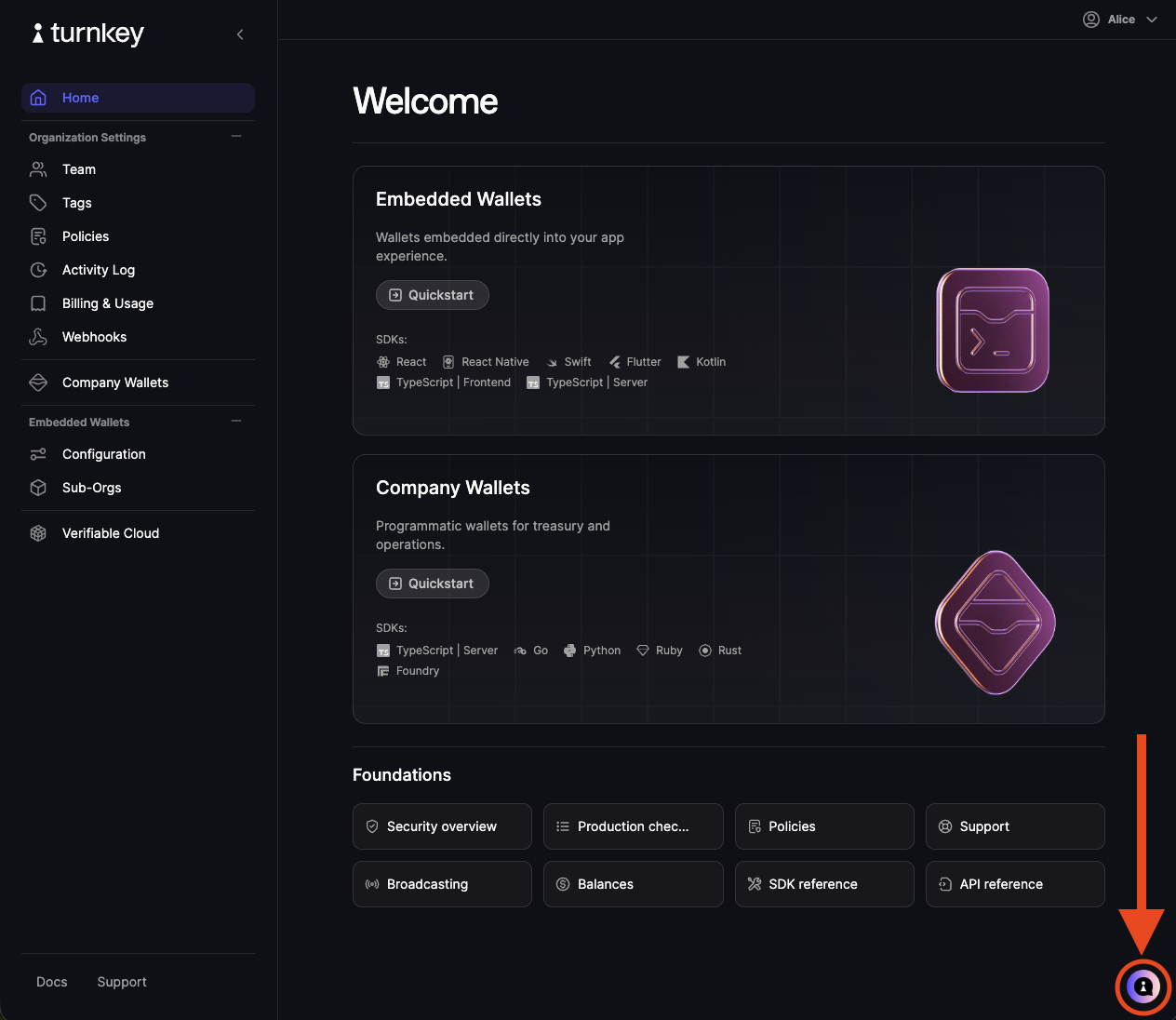Collapse the Organization Settings section
The height and width of the screenshot is (1020, 1176).
[236, 137]
